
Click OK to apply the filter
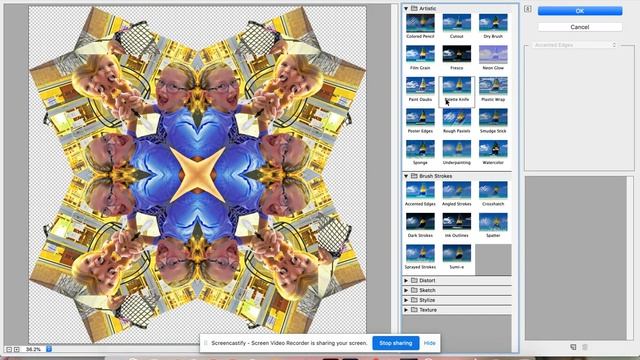point(580,11)
